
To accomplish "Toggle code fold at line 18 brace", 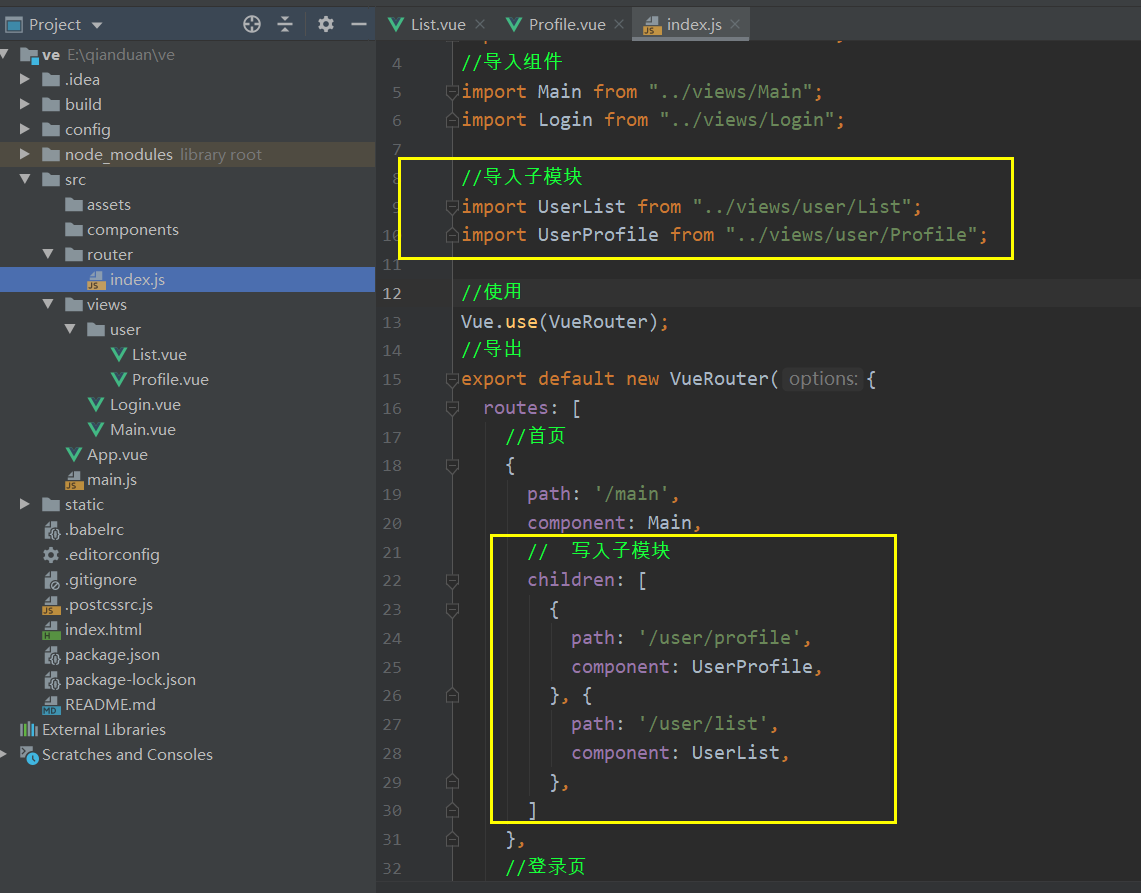I will tap(452, 465).
